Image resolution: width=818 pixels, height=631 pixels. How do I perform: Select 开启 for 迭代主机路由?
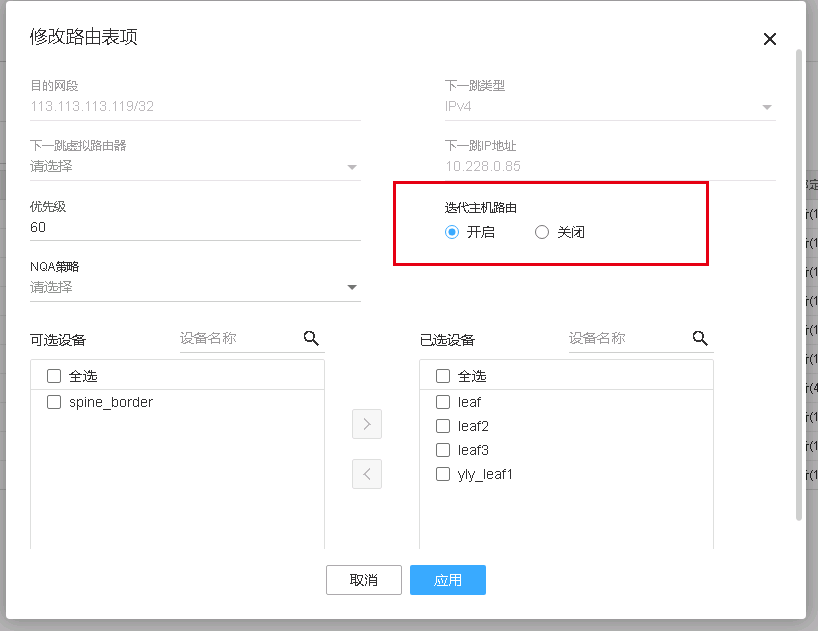click(x=452, y=232)
